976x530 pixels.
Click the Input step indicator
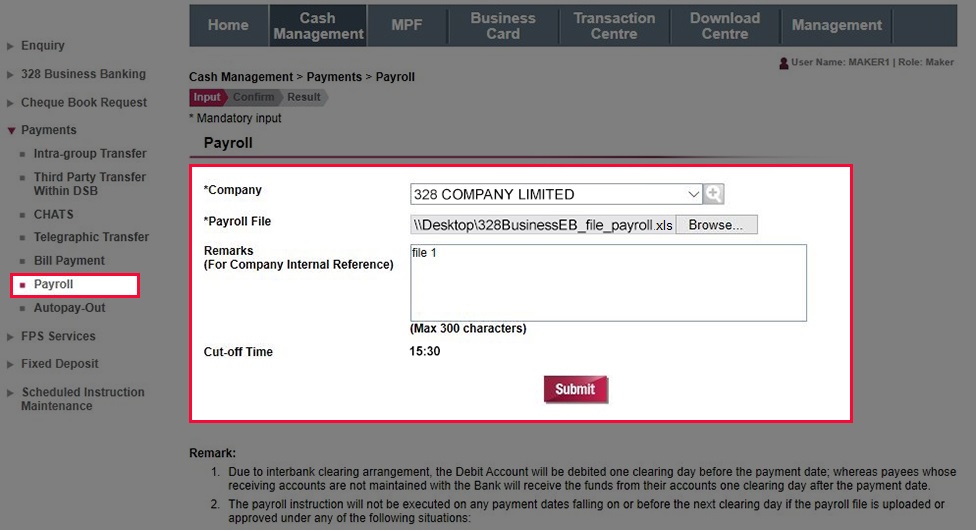click(x=207, y=97)
